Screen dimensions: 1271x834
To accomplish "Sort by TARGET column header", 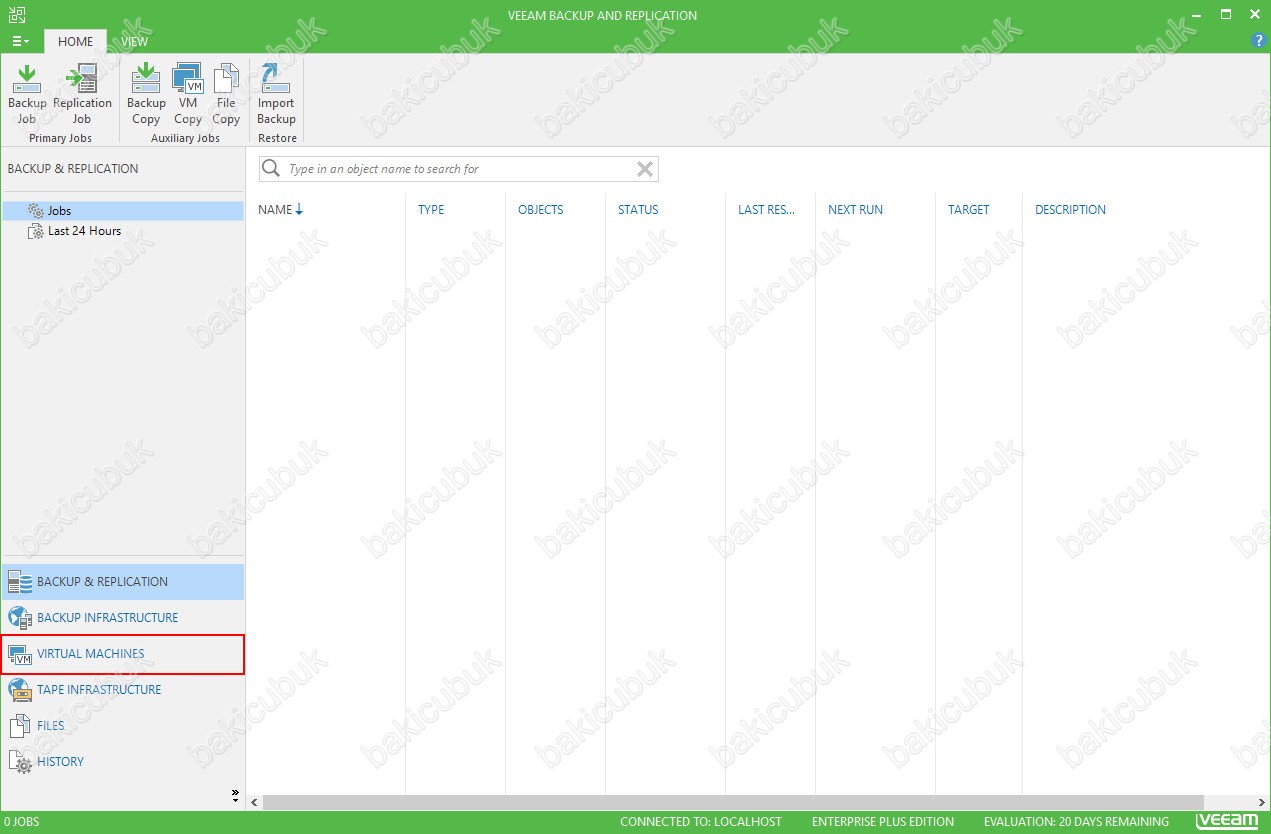I will pos(968,210).
